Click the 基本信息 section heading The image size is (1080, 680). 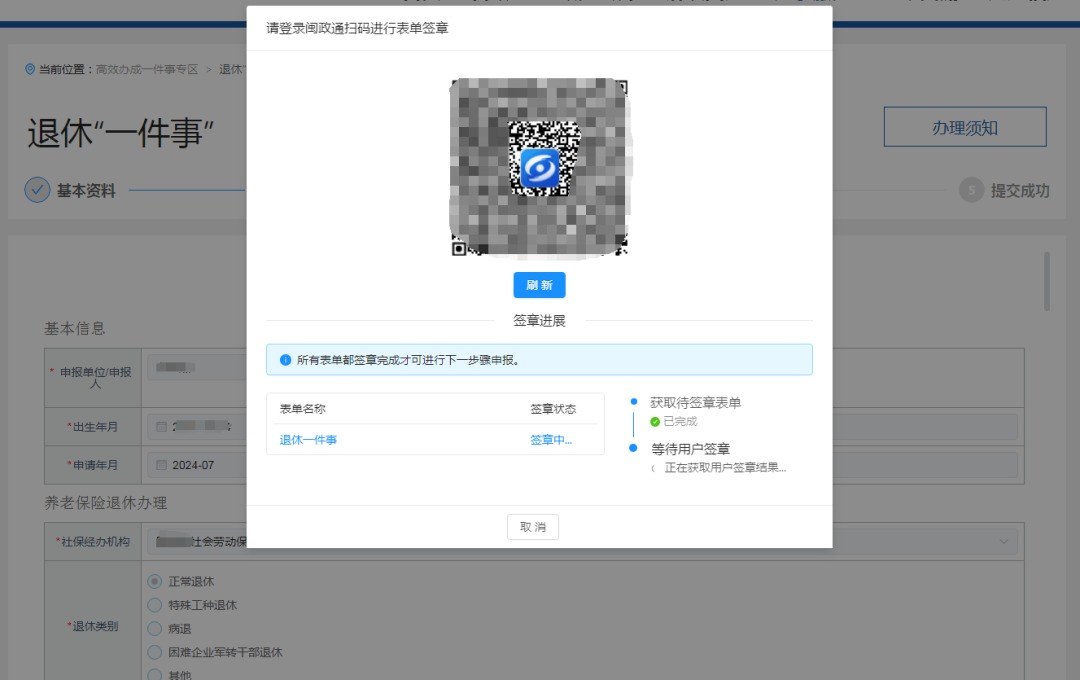[x=75, y=329]
